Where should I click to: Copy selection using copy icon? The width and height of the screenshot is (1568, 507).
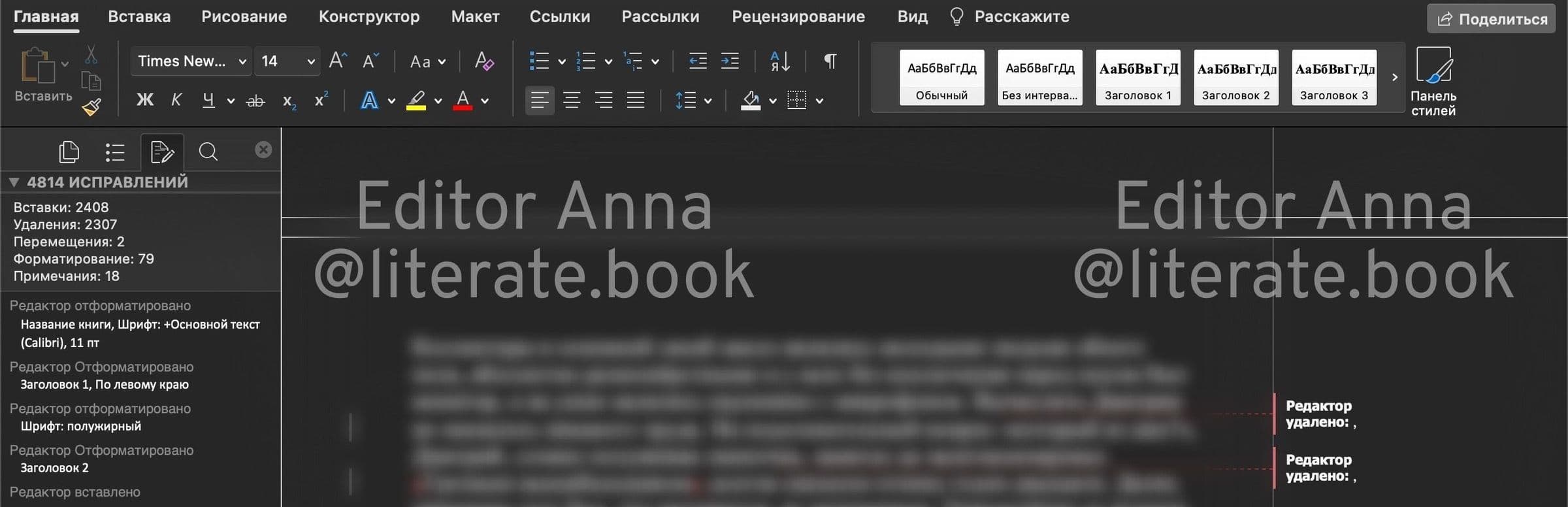(91, 81)
